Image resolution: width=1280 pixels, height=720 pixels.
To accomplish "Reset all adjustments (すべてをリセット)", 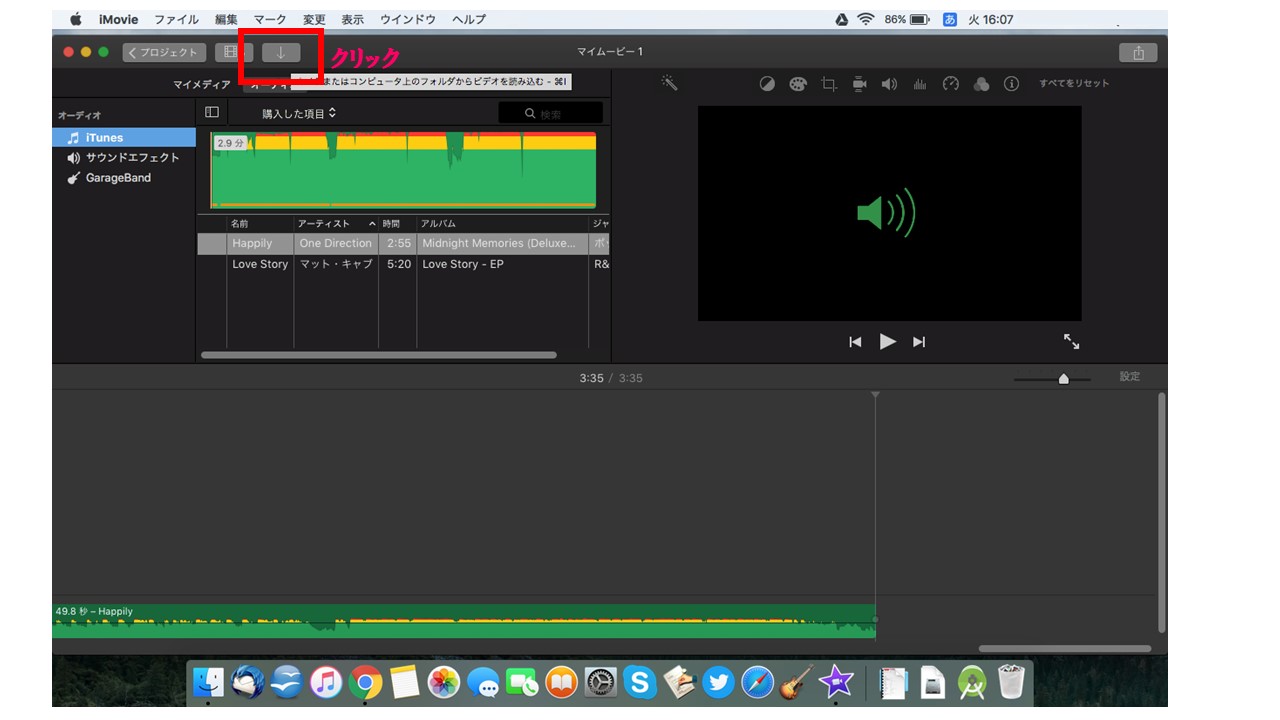I will point(1074,84).
